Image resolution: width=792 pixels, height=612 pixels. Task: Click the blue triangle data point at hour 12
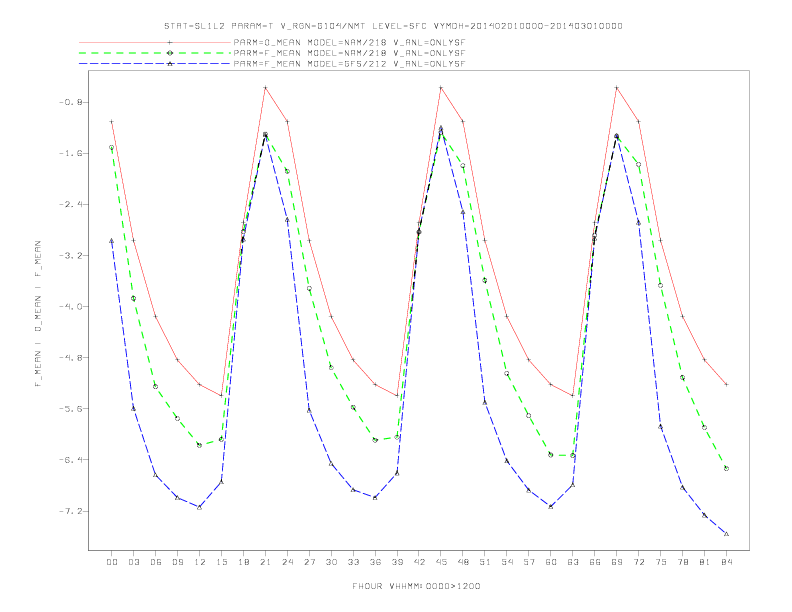click(200, 507)
